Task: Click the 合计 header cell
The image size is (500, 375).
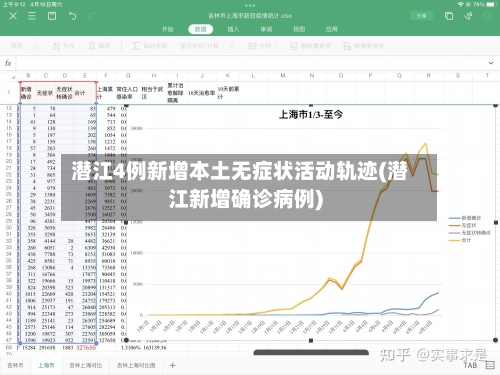Action: click(85, 93)
